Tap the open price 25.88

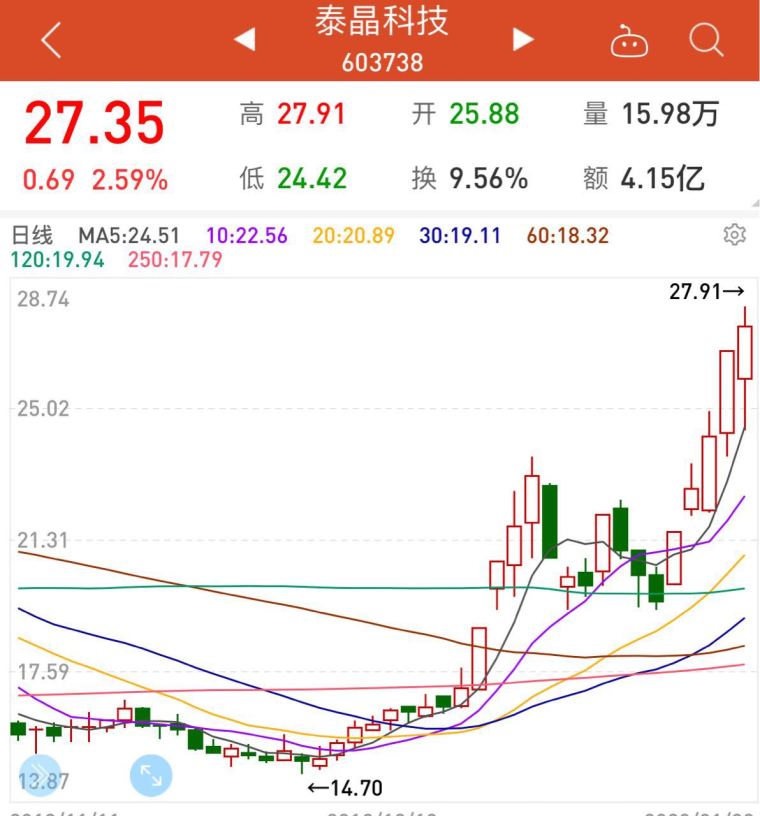point(485,114)
